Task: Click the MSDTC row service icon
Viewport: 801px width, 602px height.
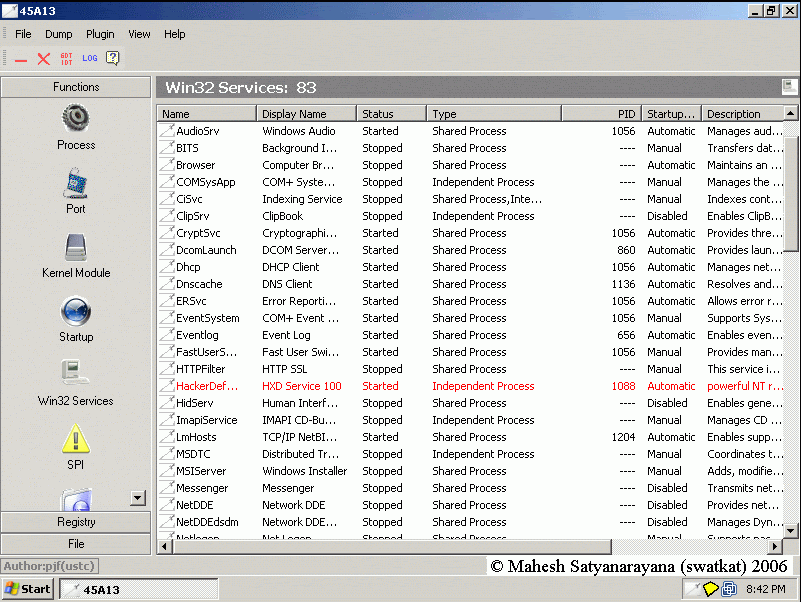Action: tap(167, 453)
